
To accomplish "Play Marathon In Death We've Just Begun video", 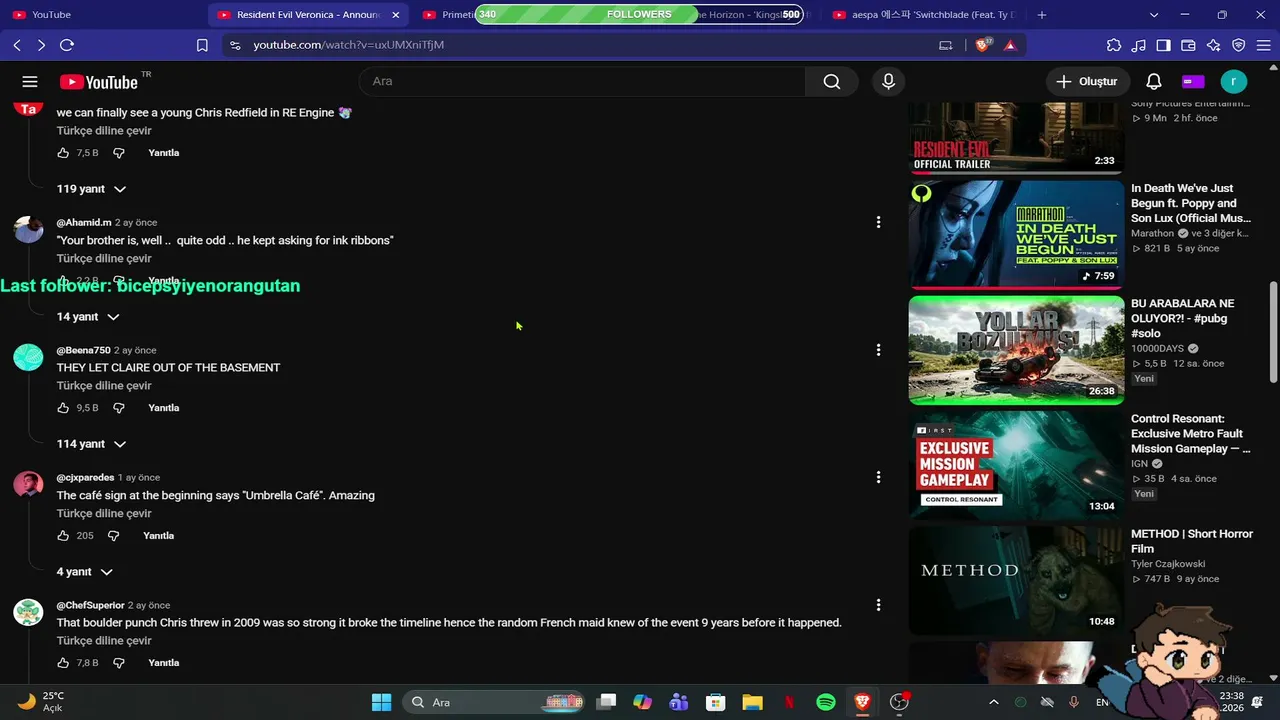I will tap(1016, 234).
